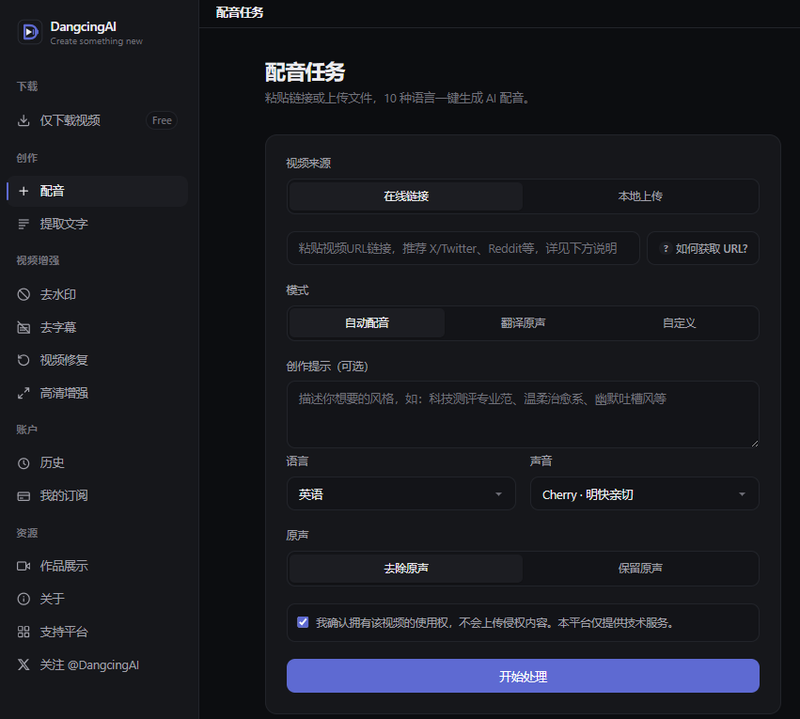Screen dimensions: 800x719
Task: Click the 高清增强 expand arrows icon
Action: [23, 393]
